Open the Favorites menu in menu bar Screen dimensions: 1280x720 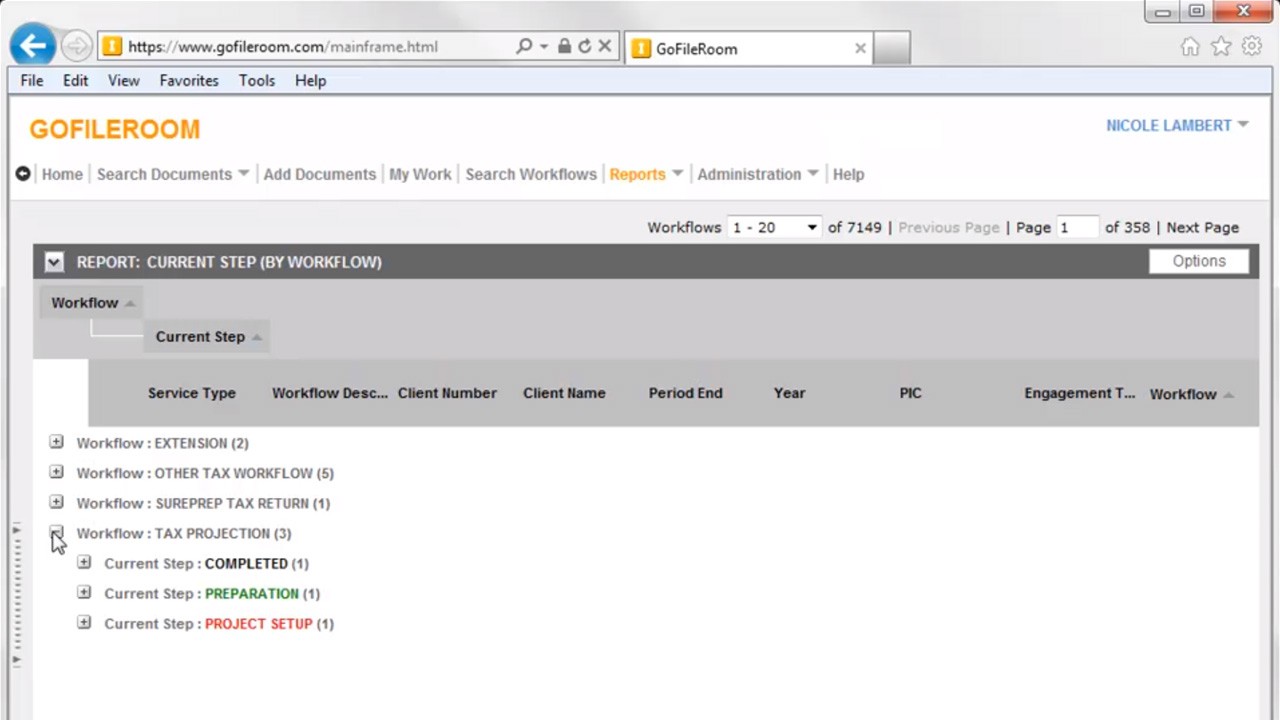coord(188,81)
